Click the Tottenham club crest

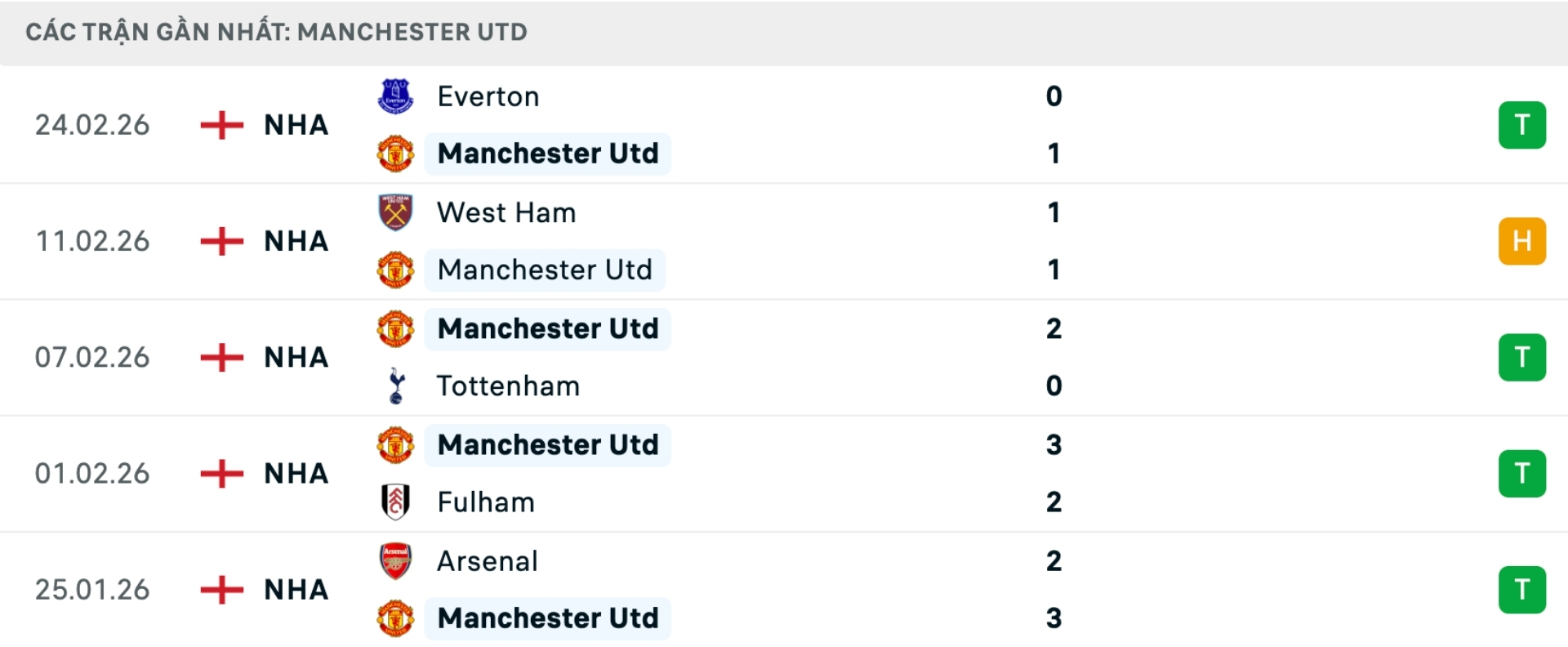click(396, 386)
